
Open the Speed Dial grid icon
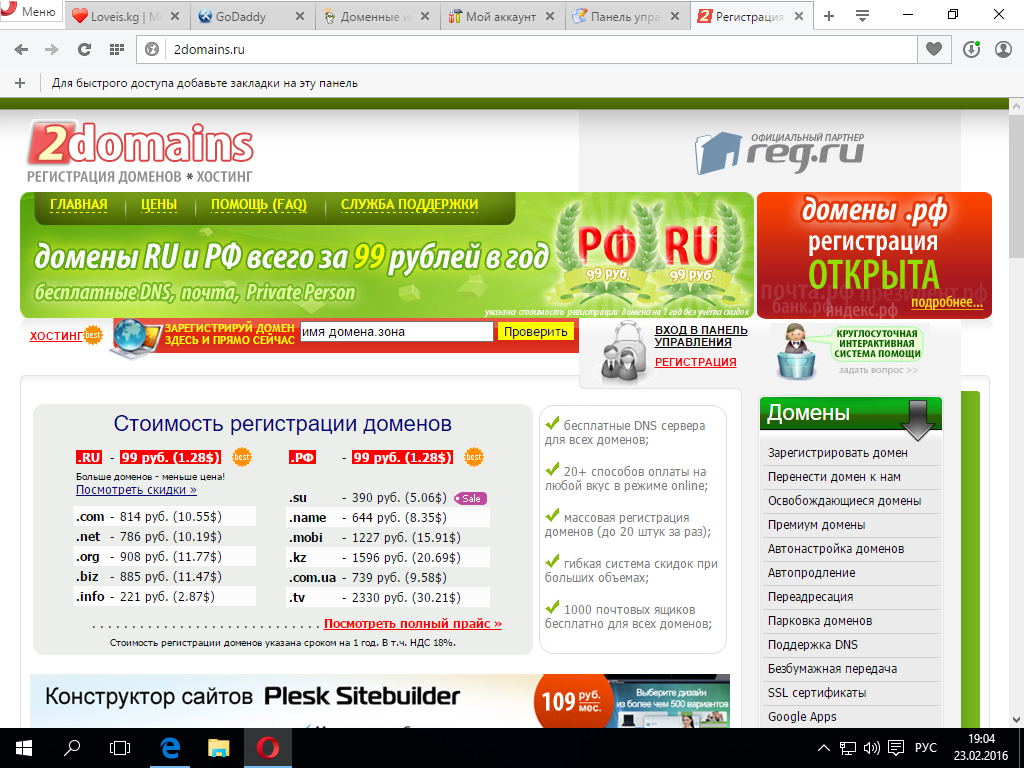[x=117, y=50]
